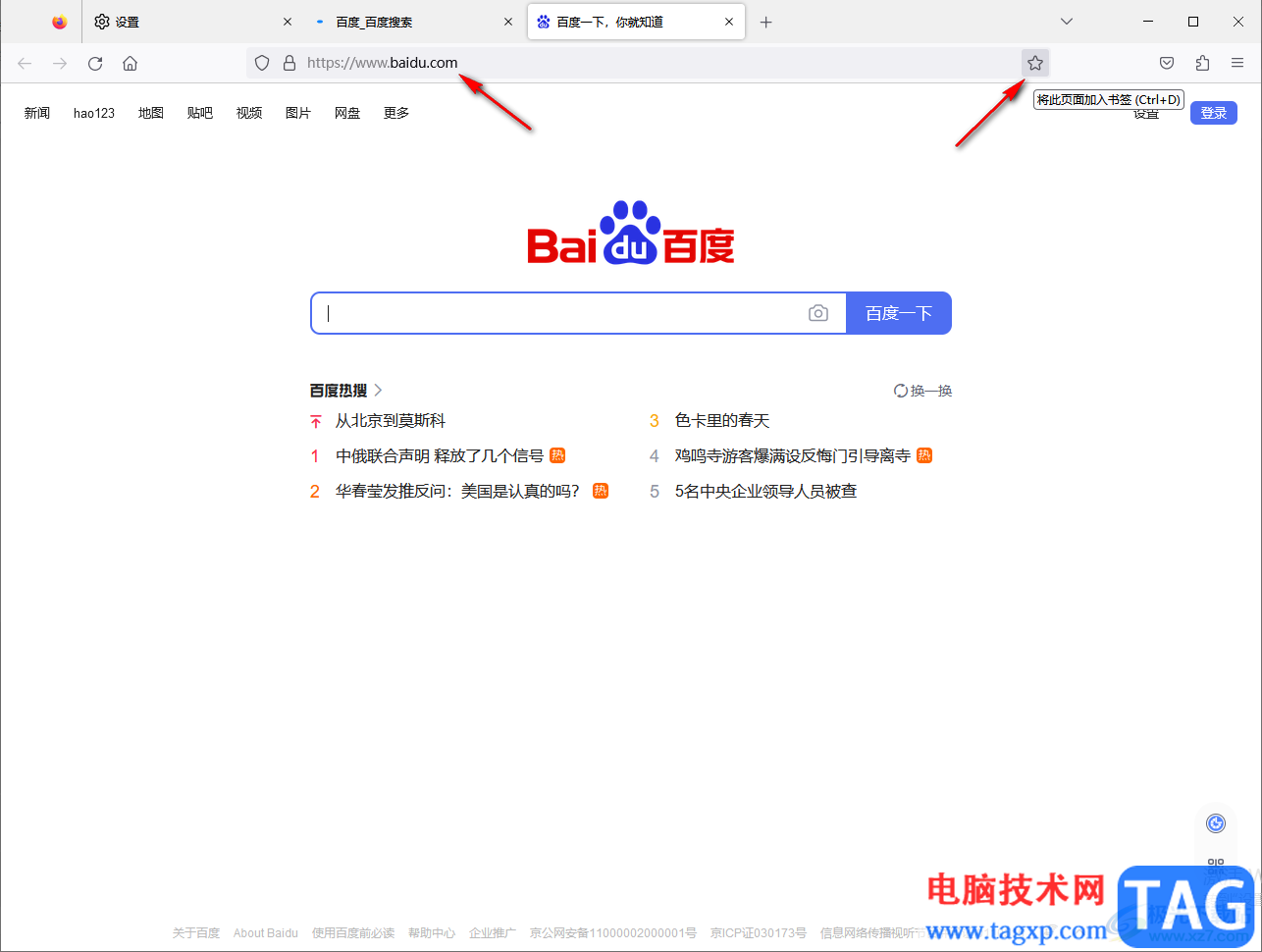Open 视频 from top navigation
Image resolution: width=1262 pixels, height=952 pixels.
point(249,113)
